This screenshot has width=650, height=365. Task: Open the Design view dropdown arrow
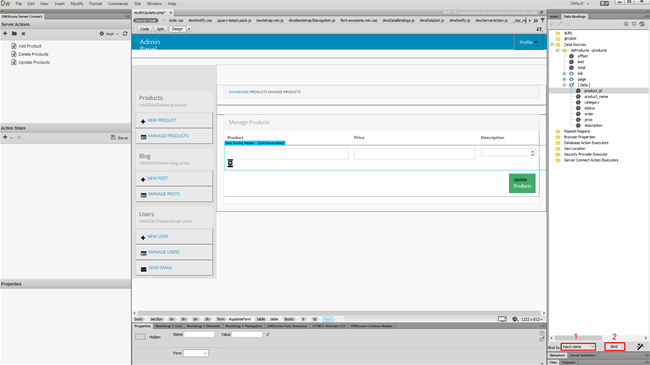coord(189,29)
